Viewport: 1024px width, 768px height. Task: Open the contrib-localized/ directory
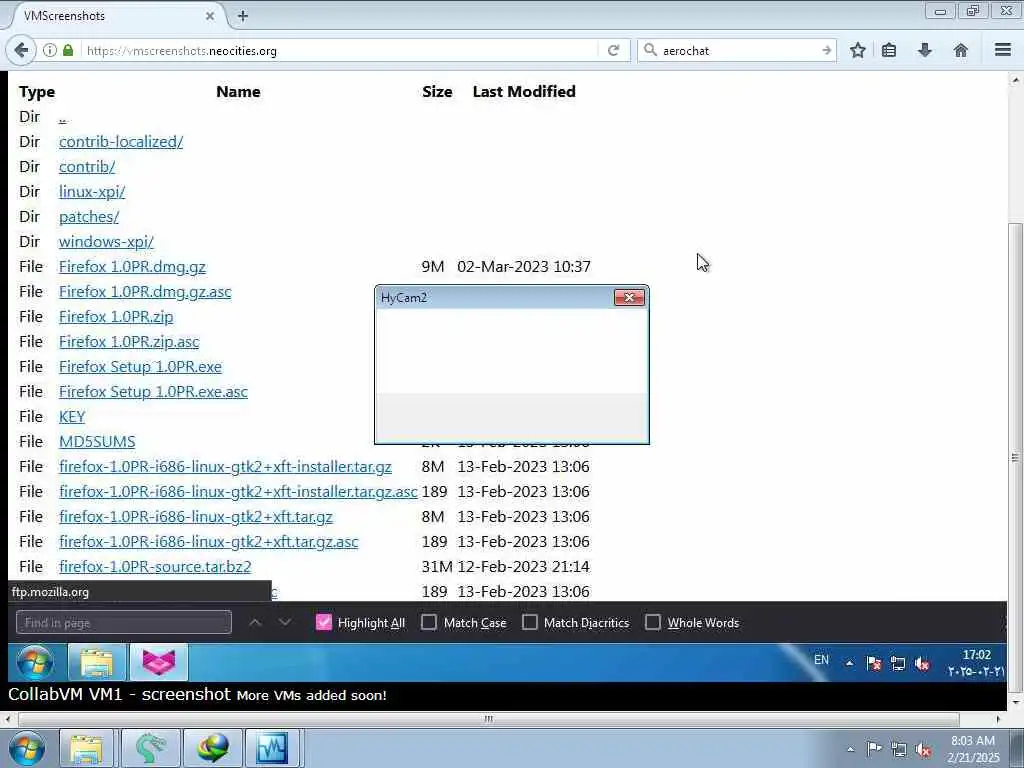121,142
